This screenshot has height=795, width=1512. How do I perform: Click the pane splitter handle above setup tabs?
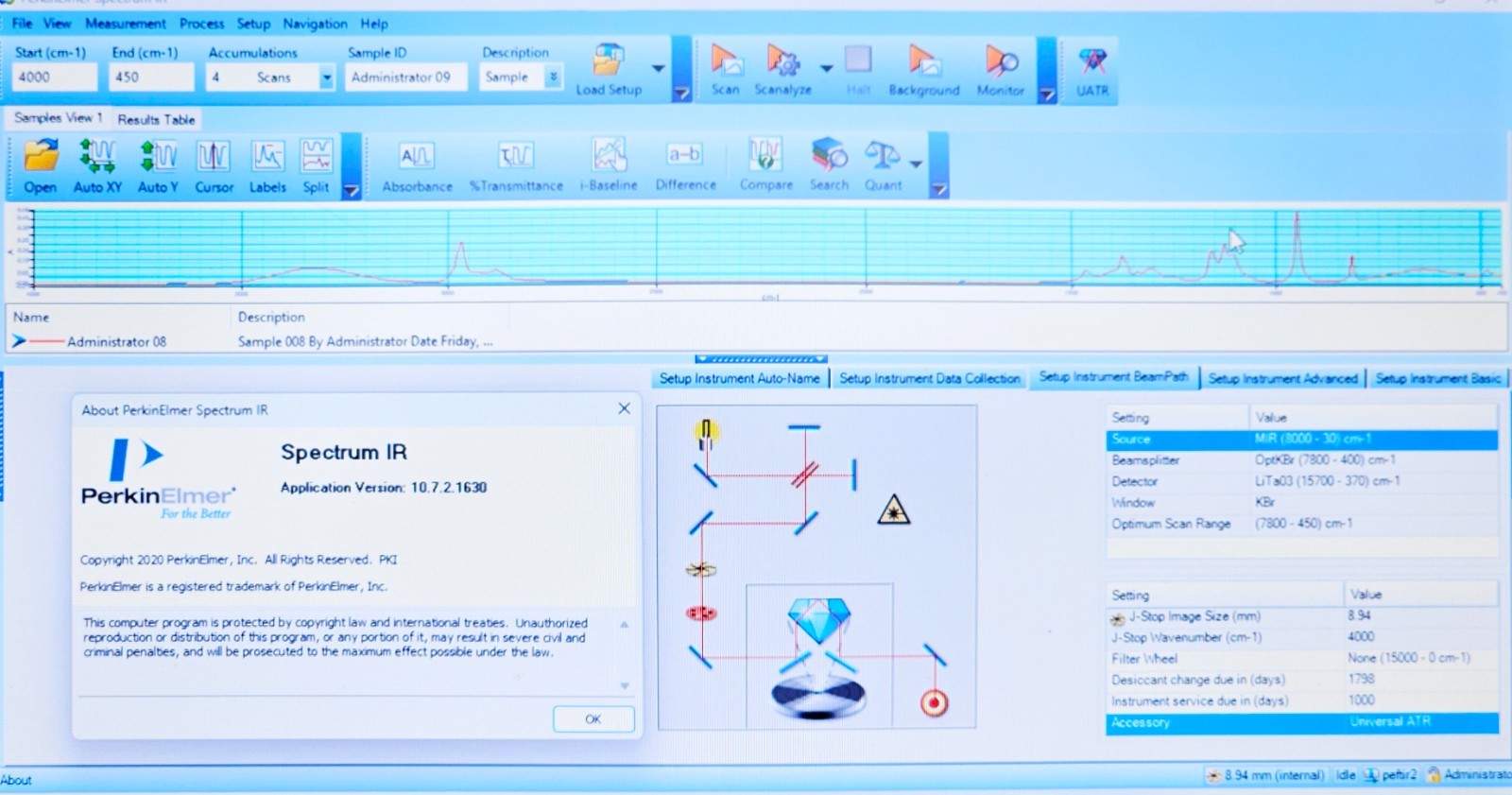click(761, 359)
